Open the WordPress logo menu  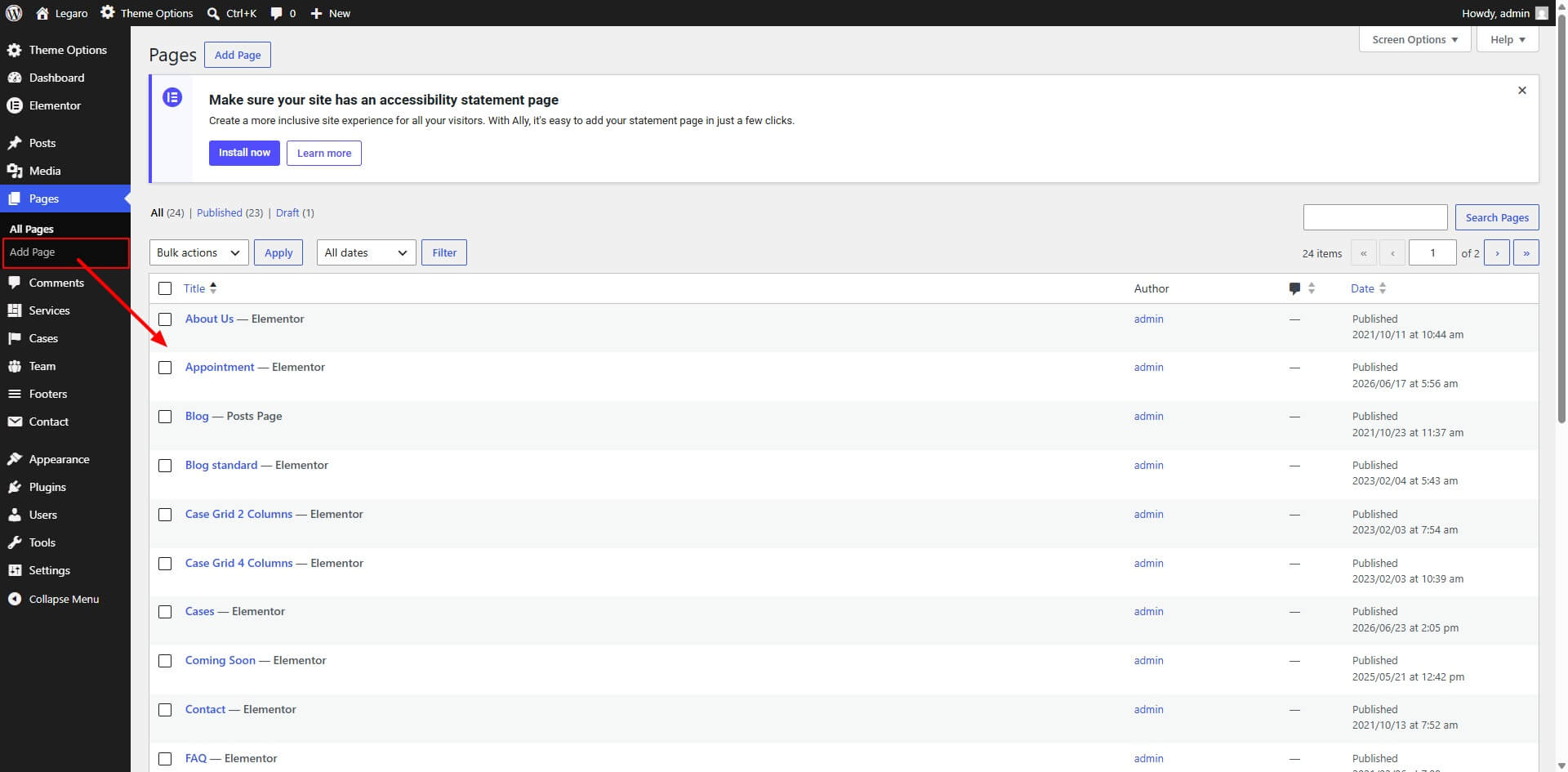point(14,13)
